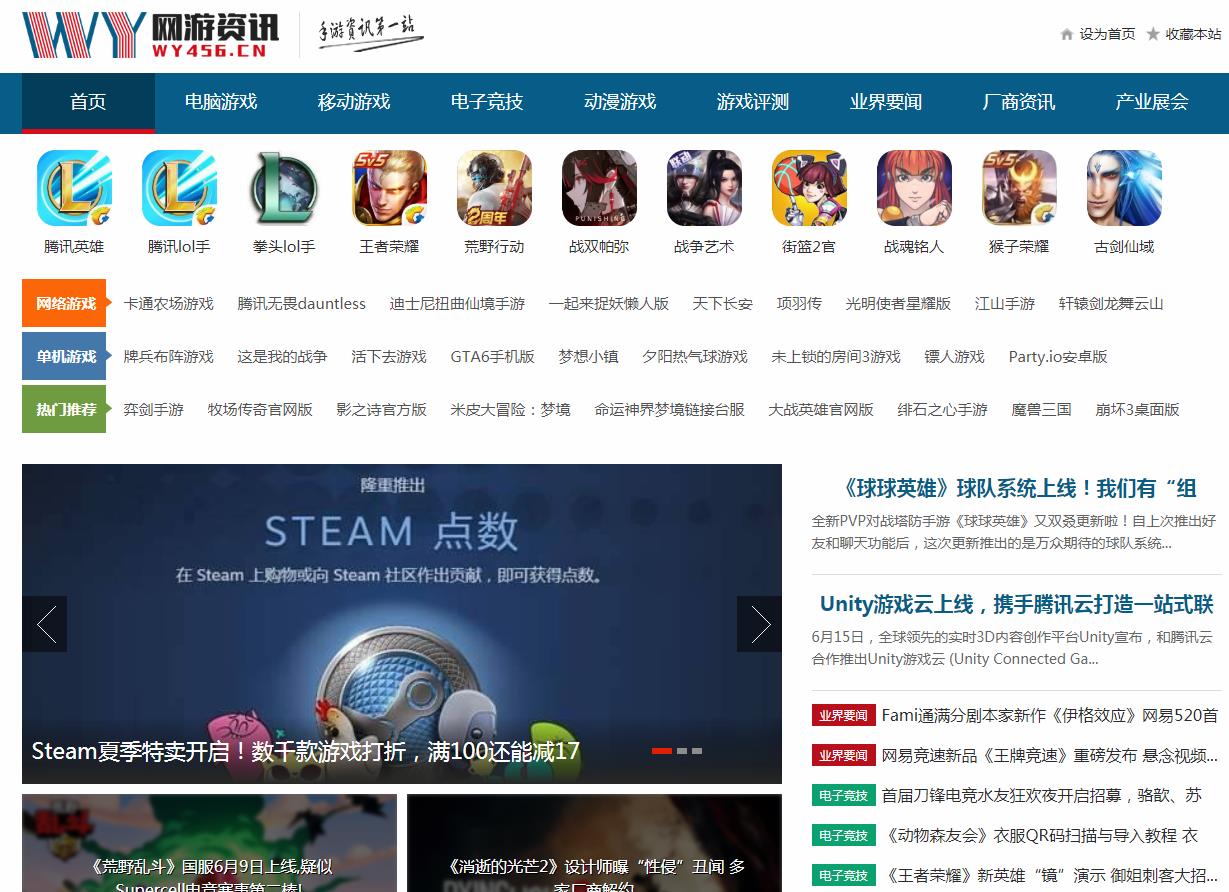Screen dimensions: 1229x892
Task: Open the 迪士尼扭曲仙境手游 link
Action: tap(457, 304)
